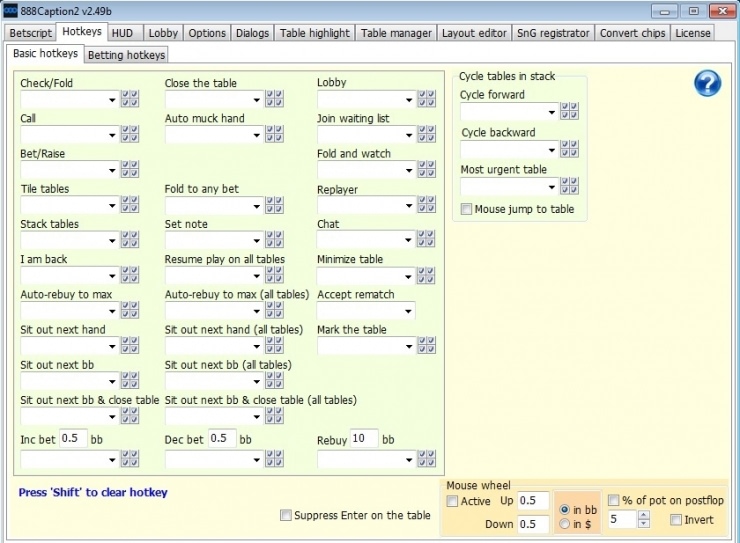This screenshot has width=740, height=543.
Task: Click the modifier grid icon beside Cycle backward
Action: click(x=569, y=149)
